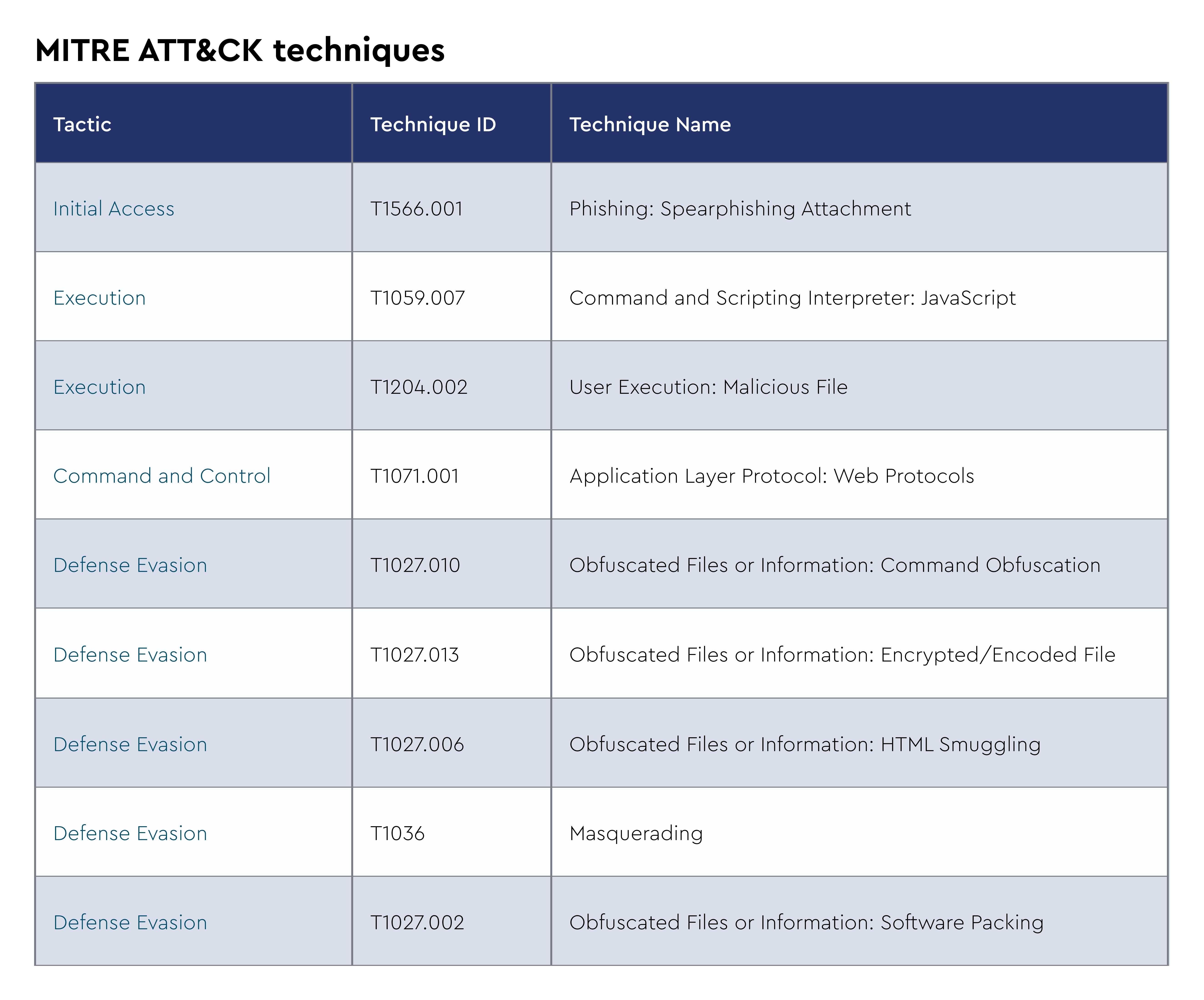The image size is (1204, 1000).
Task: Click Phishing: Spearphishing Attachment text
Action: click(740, 209)
